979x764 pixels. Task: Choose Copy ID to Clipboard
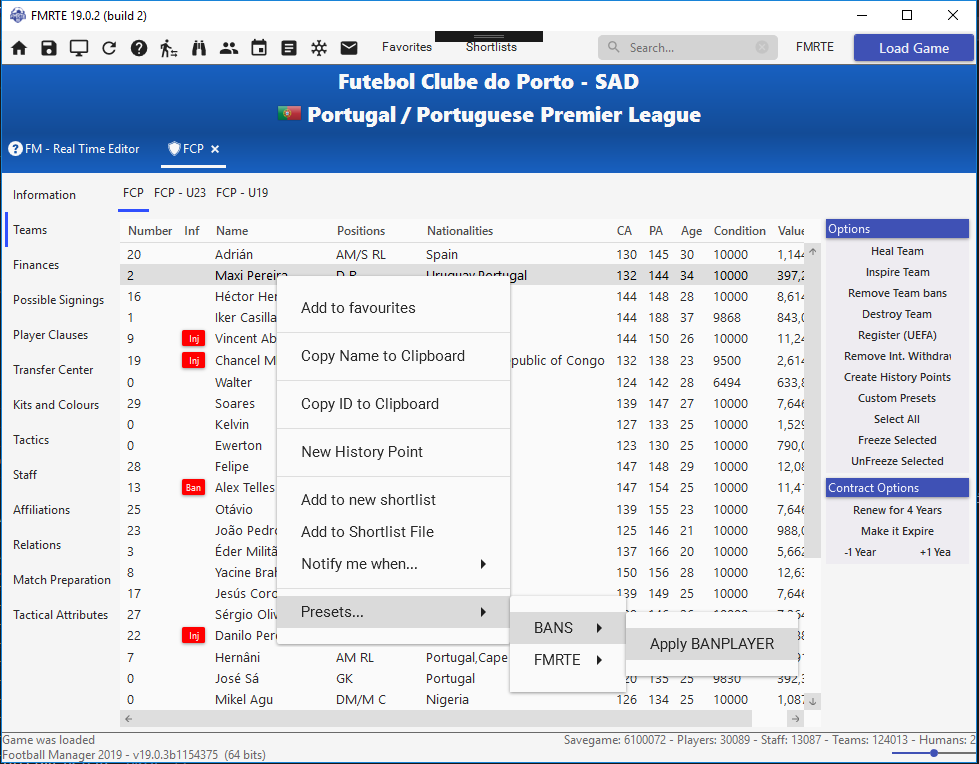point(393,404)
